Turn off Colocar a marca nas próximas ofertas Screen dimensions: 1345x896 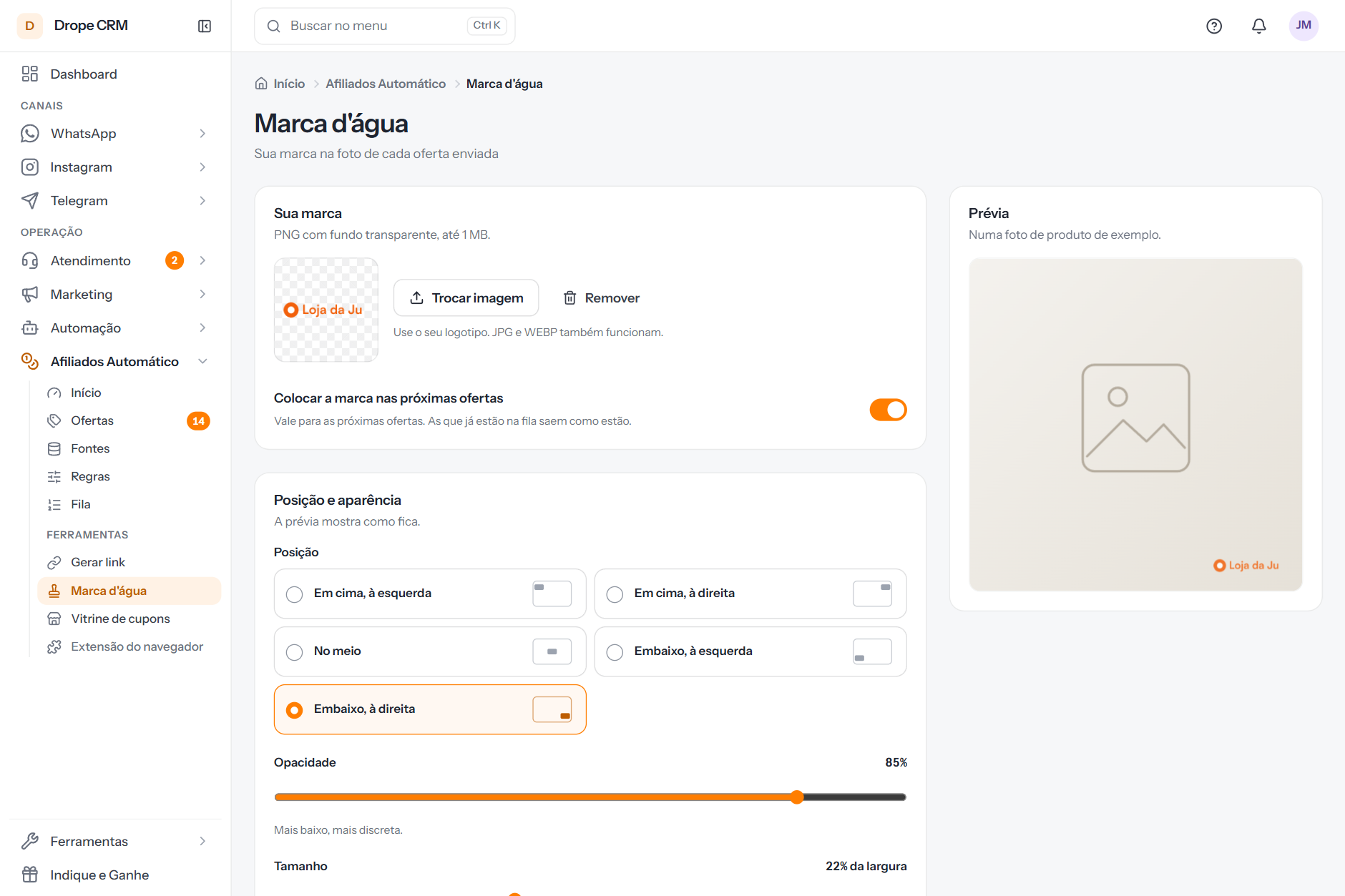888,410
